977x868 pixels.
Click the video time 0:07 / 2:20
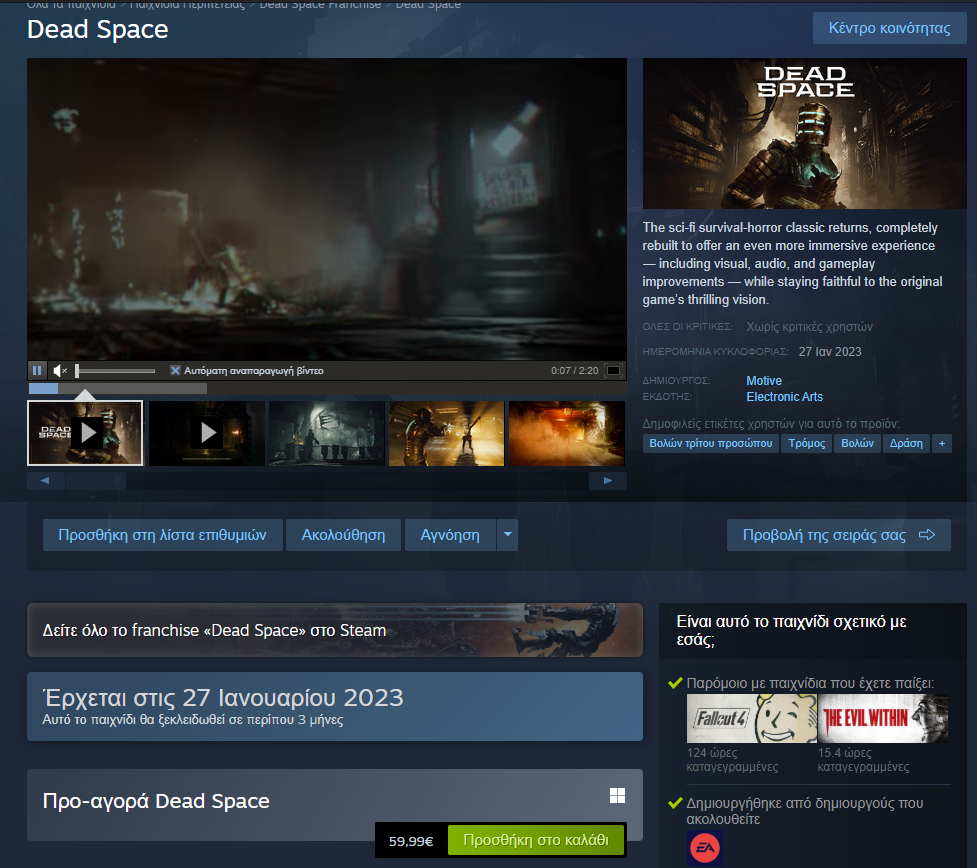tap(574, 371)
